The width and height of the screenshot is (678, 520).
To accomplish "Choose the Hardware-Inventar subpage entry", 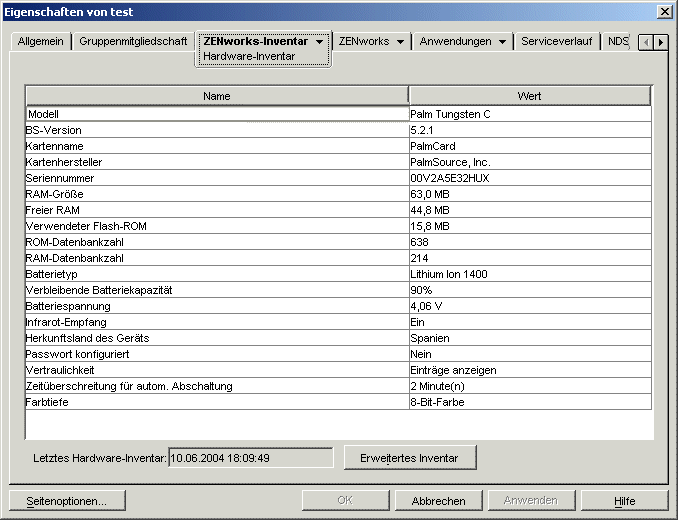I will 249,56.
